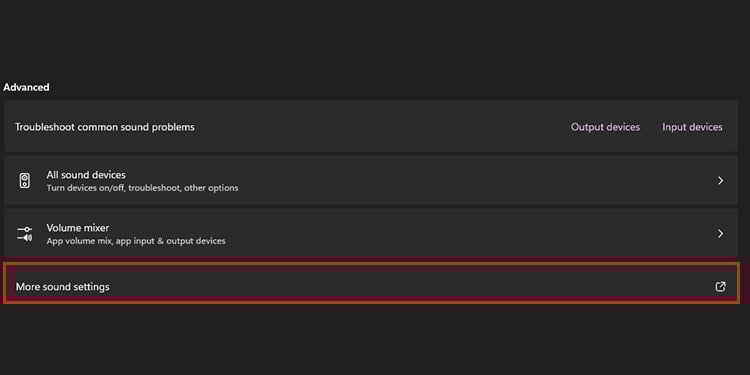Click the Volume mixer sliders icon
This screenshot has width=750, height=375.
pos(24,233)
